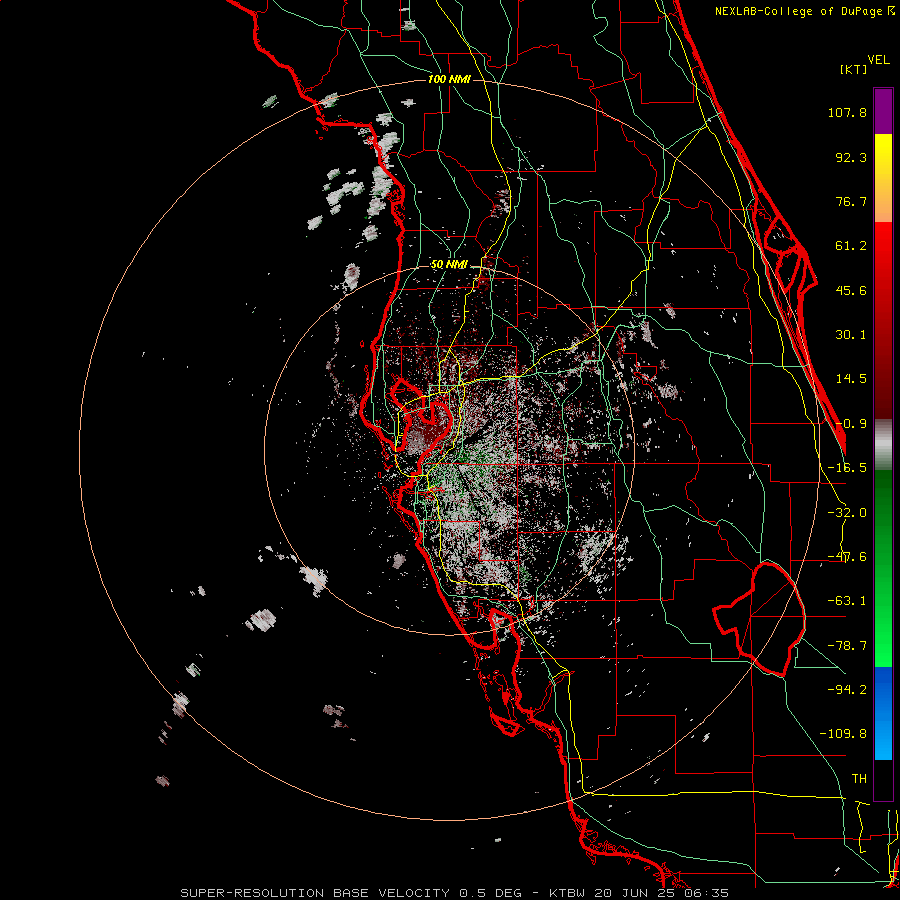Click the -109.8 legend value
This screenshot has height=900, width=900.
click(843, 734)
